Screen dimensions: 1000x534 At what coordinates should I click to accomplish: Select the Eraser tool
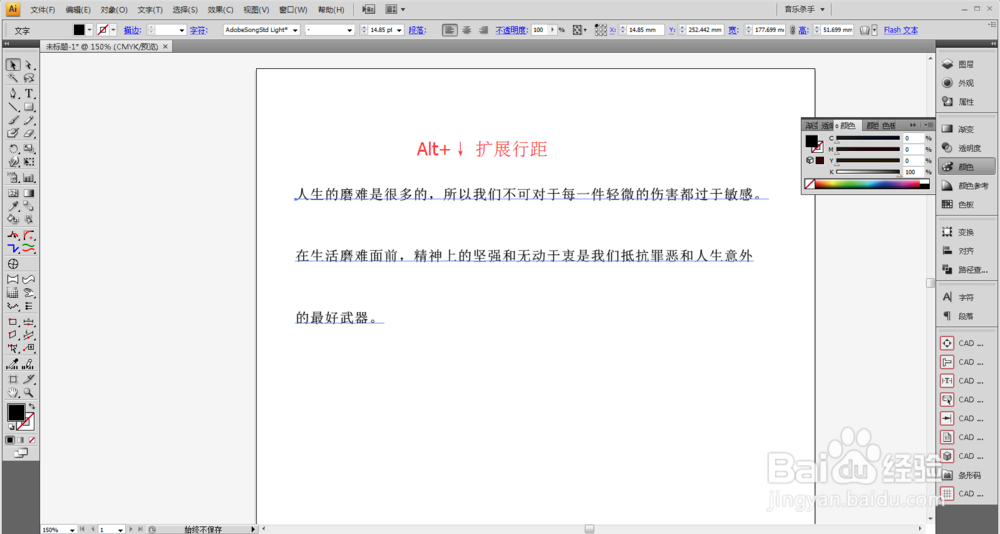coord(29,133)
